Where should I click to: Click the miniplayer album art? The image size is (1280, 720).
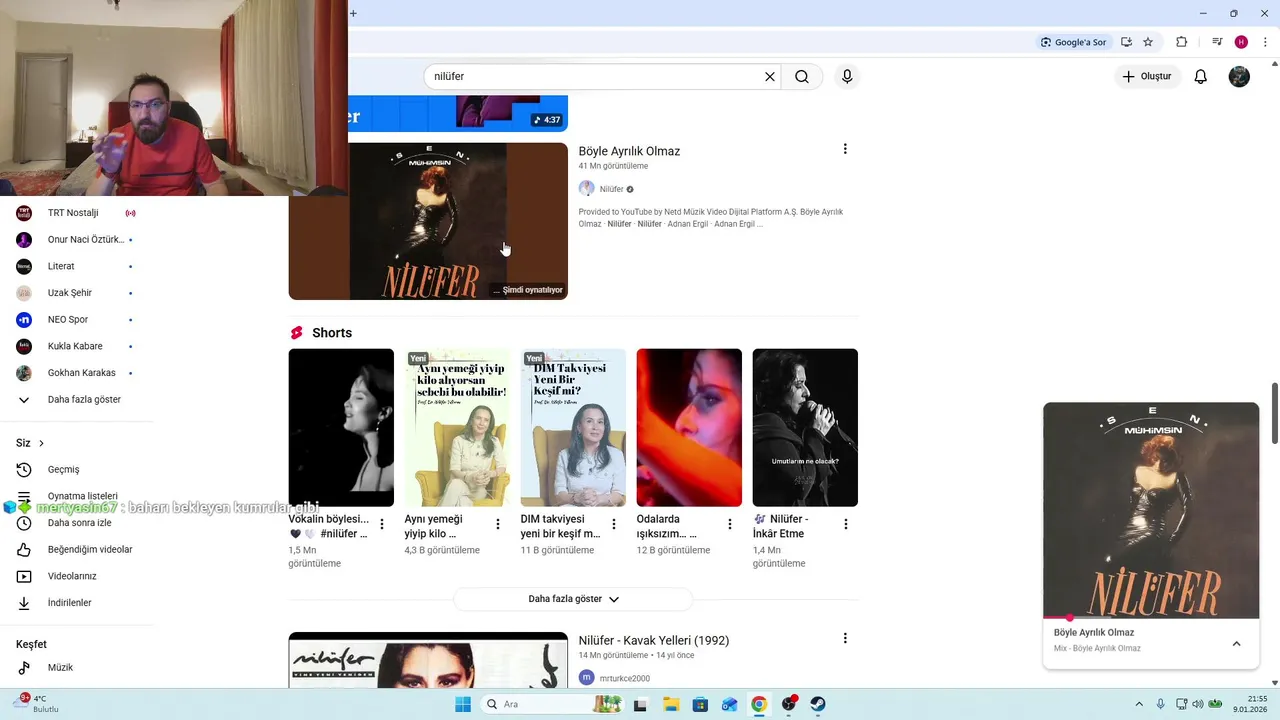tap(1151, 510)
